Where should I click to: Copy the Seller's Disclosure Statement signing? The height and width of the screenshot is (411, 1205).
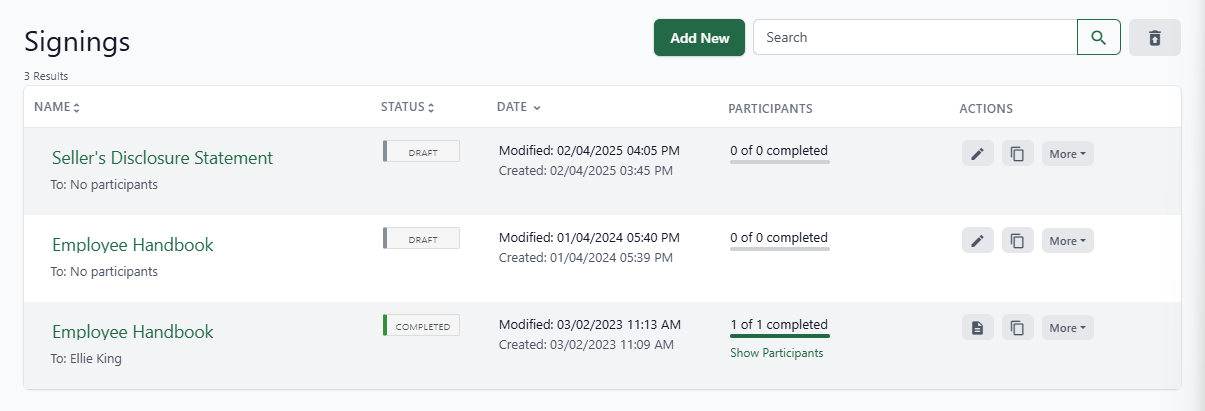[x=1017, y=154]
